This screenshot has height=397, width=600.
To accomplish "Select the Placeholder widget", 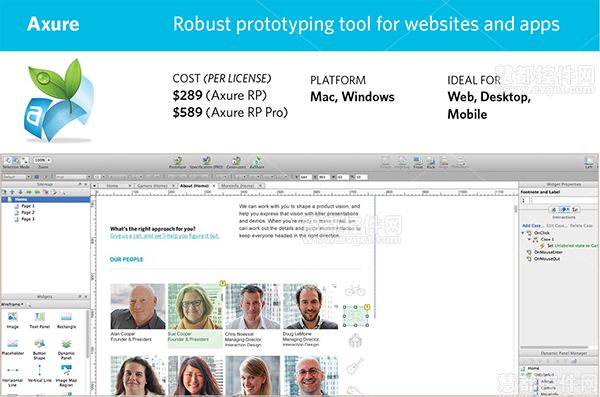I will pyautogui.click(x=13, y=347).
